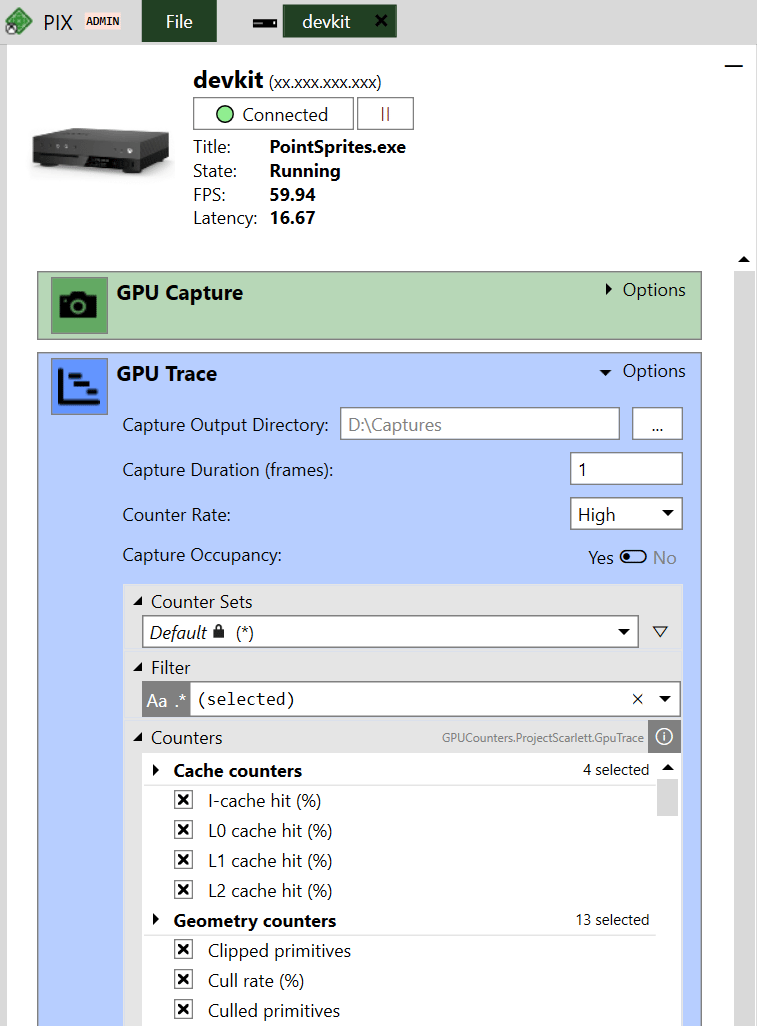Toggle the Capture Occupancy switch
Screen dimensions: 757x1026
pos(633,557)
